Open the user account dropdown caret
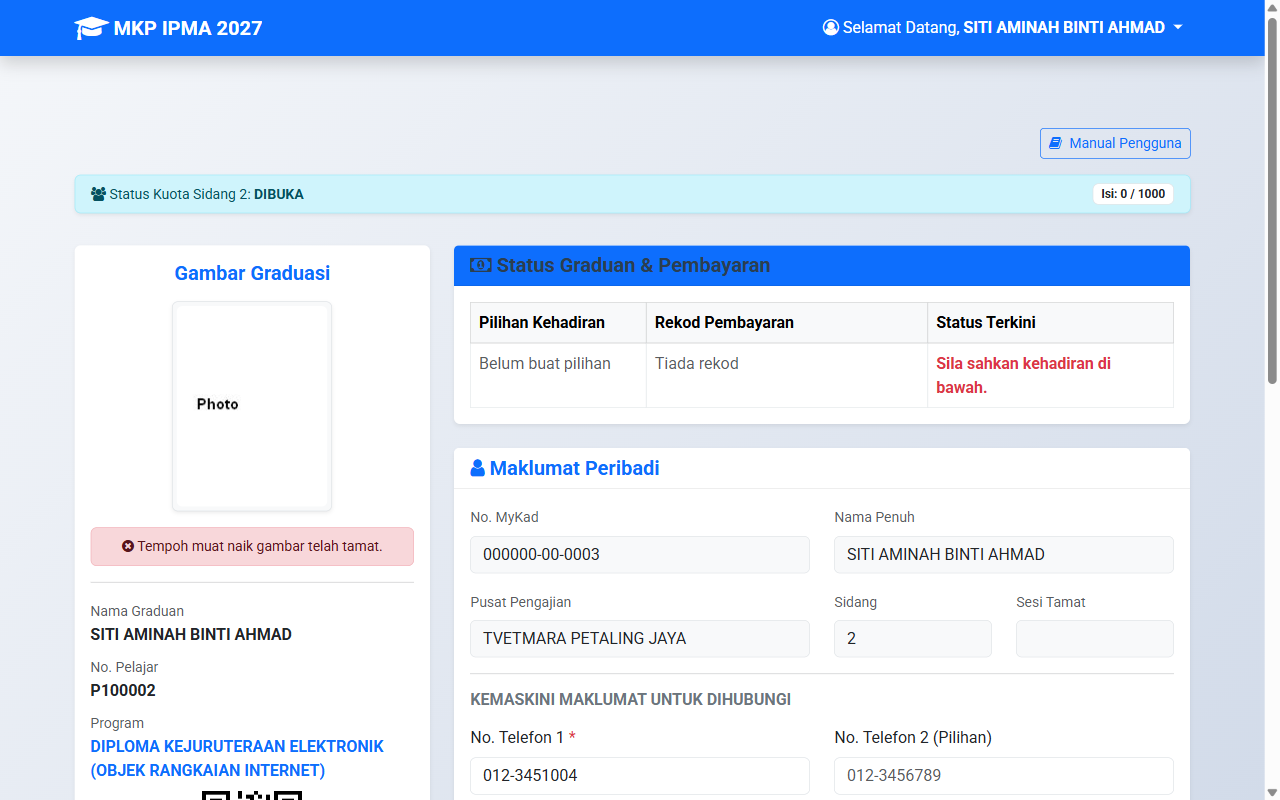1280x800 pixels. pos(1178,28)
